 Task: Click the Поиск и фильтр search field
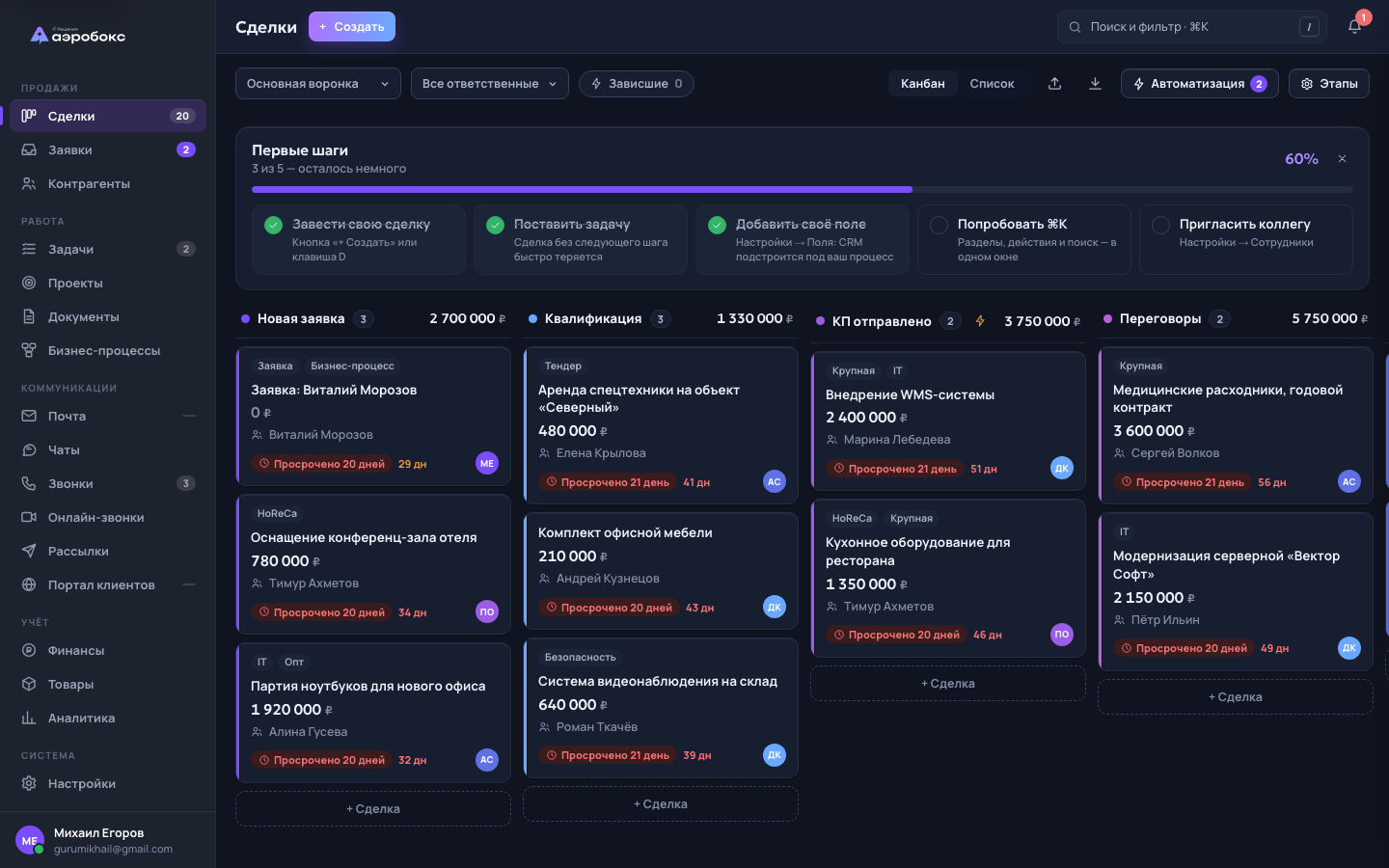click(1192, 27)
